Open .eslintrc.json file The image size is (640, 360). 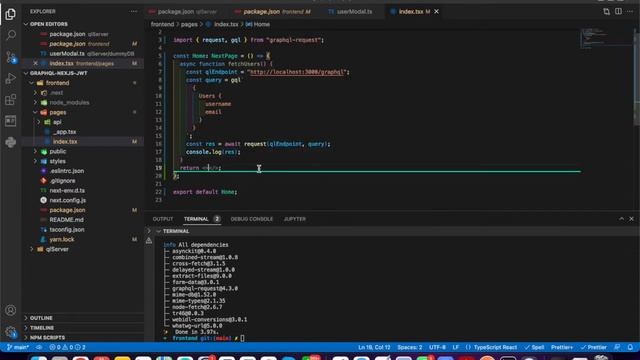pyautogui.click(x=67, y=171)
